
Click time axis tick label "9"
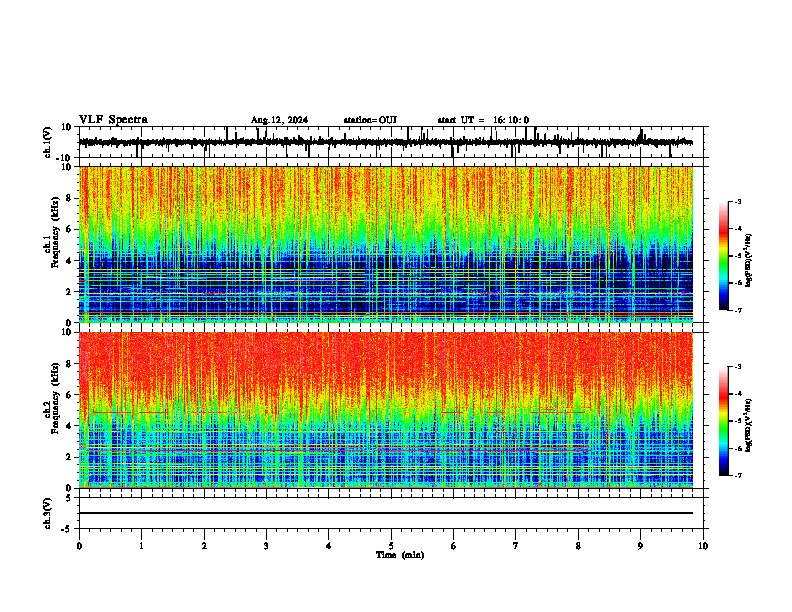(640, 546)
